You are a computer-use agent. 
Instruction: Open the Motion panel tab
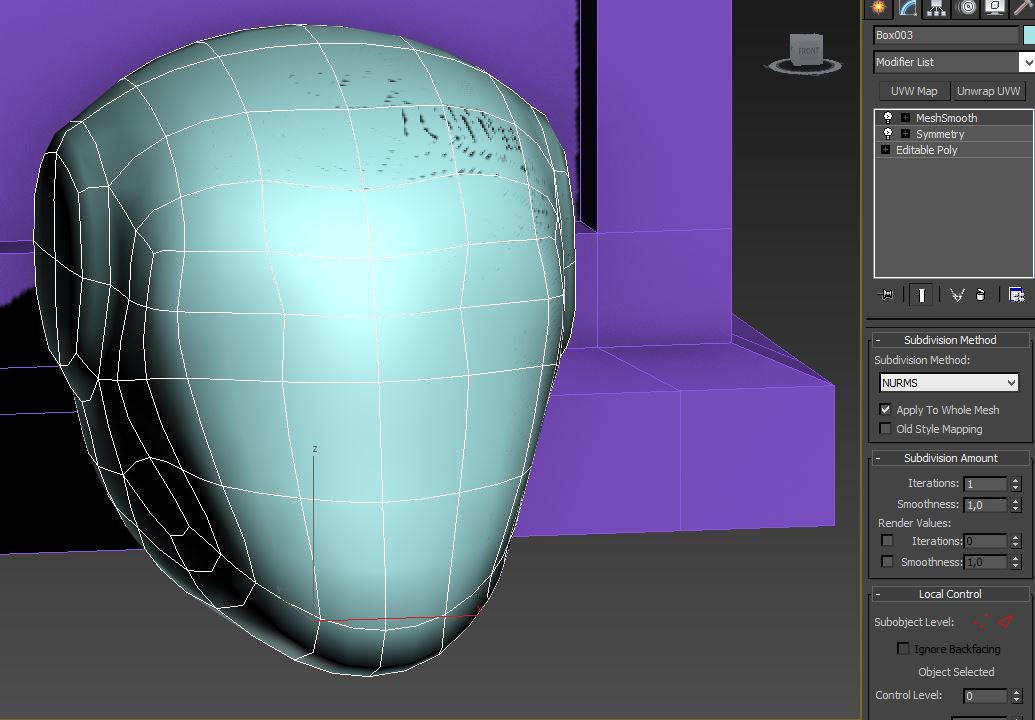point(966,8)
